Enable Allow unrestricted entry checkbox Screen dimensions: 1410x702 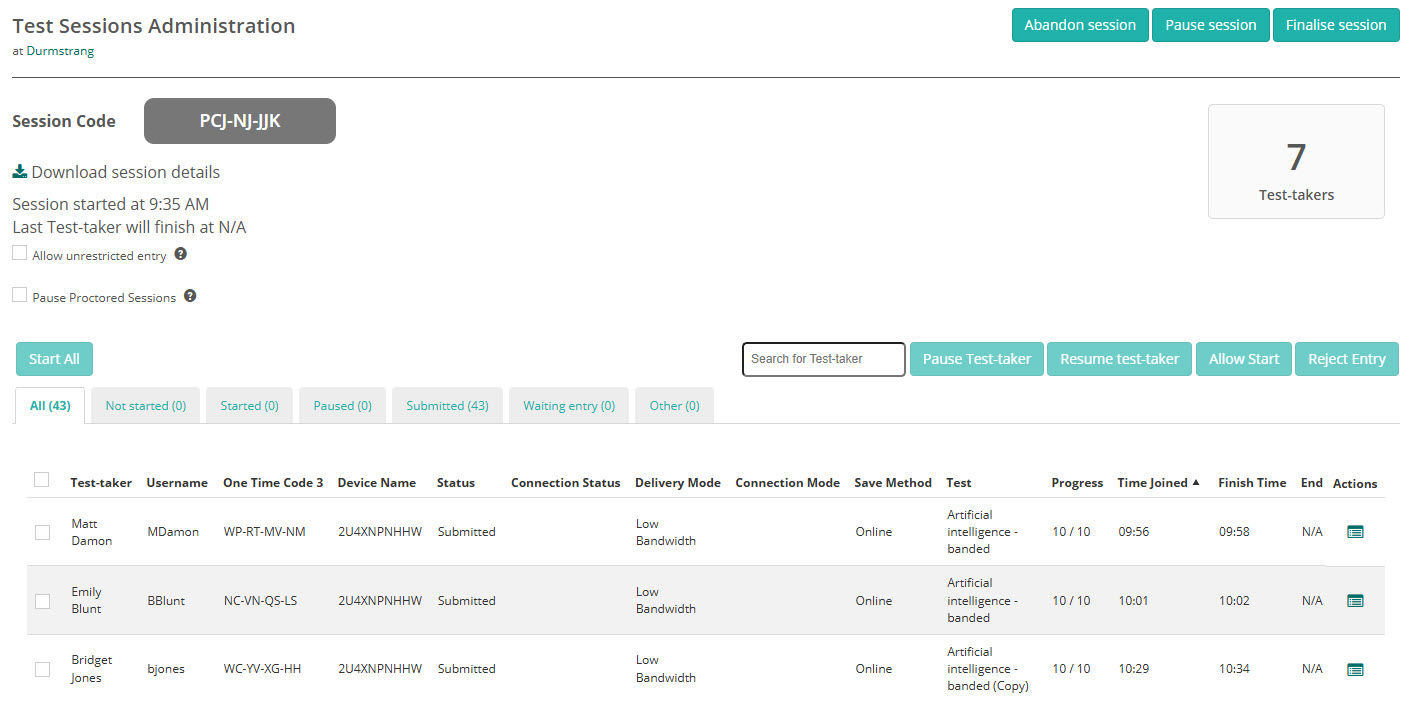coord(20,254)
